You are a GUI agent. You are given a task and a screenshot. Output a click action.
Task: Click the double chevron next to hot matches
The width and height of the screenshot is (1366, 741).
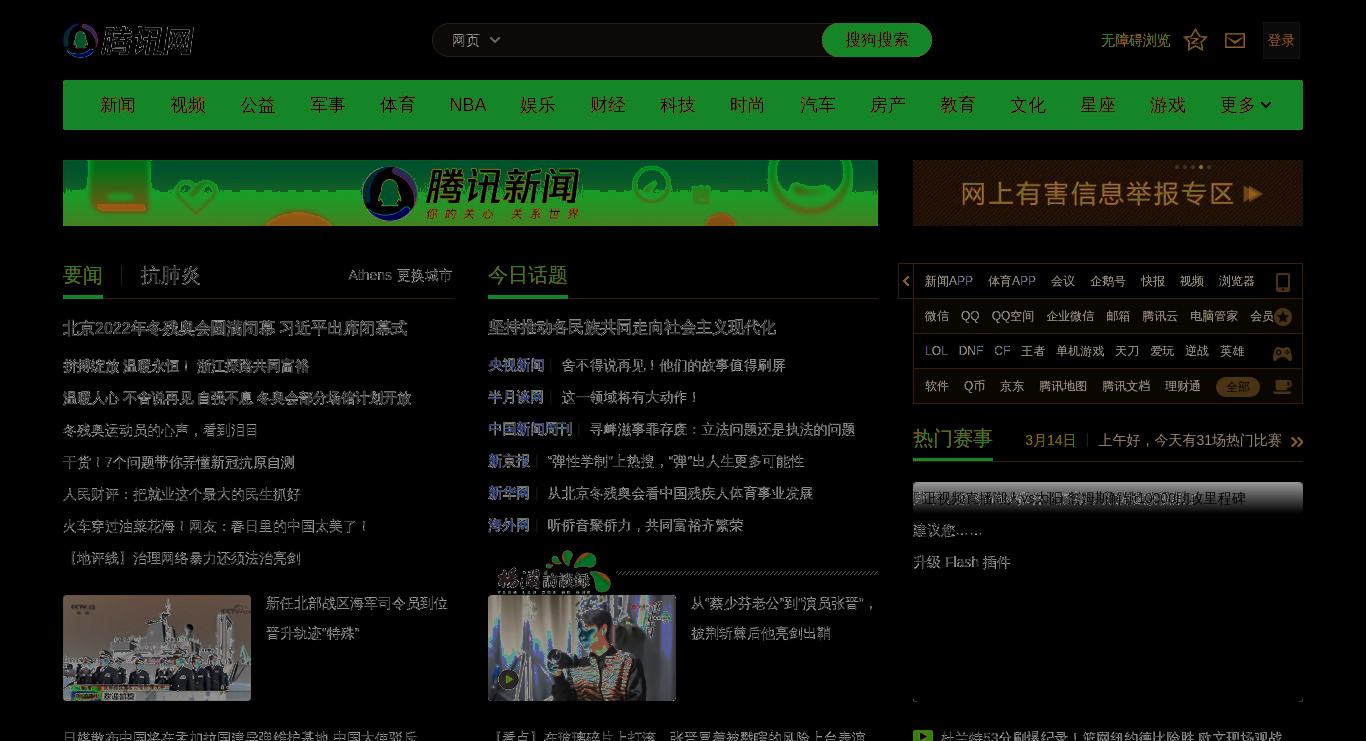(1297, 441)
